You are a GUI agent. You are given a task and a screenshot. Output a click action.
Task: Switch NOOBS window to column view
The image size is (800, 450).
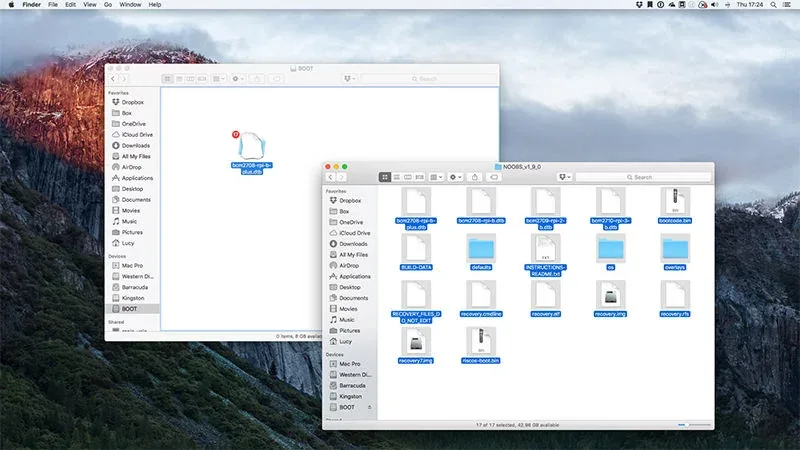408,177
